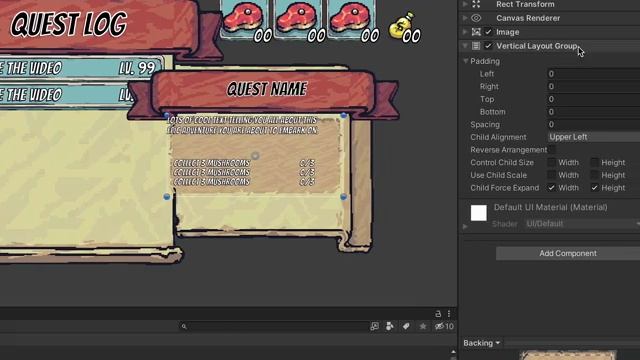The image size is (640, 360).
Task: Enable Control Child Size Height
Action: click(595, 162)
